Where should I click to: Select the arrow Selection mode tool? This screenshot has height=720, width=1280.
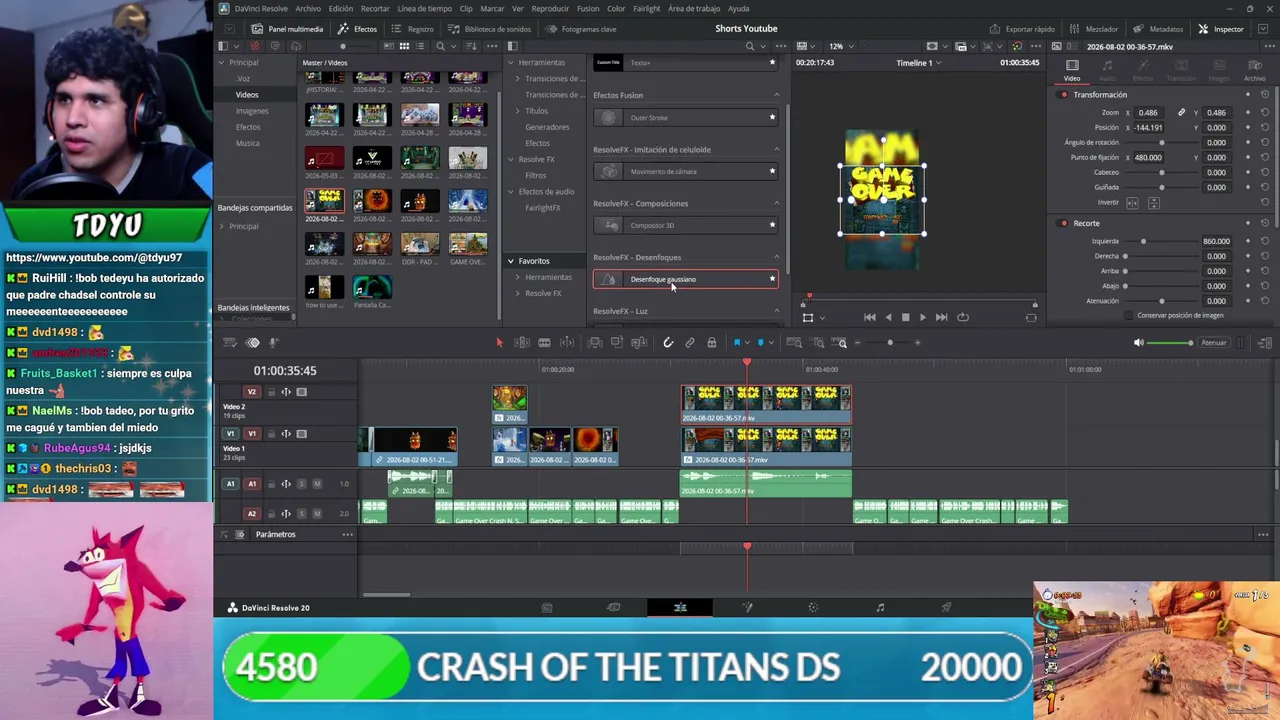tap(499, 343)
